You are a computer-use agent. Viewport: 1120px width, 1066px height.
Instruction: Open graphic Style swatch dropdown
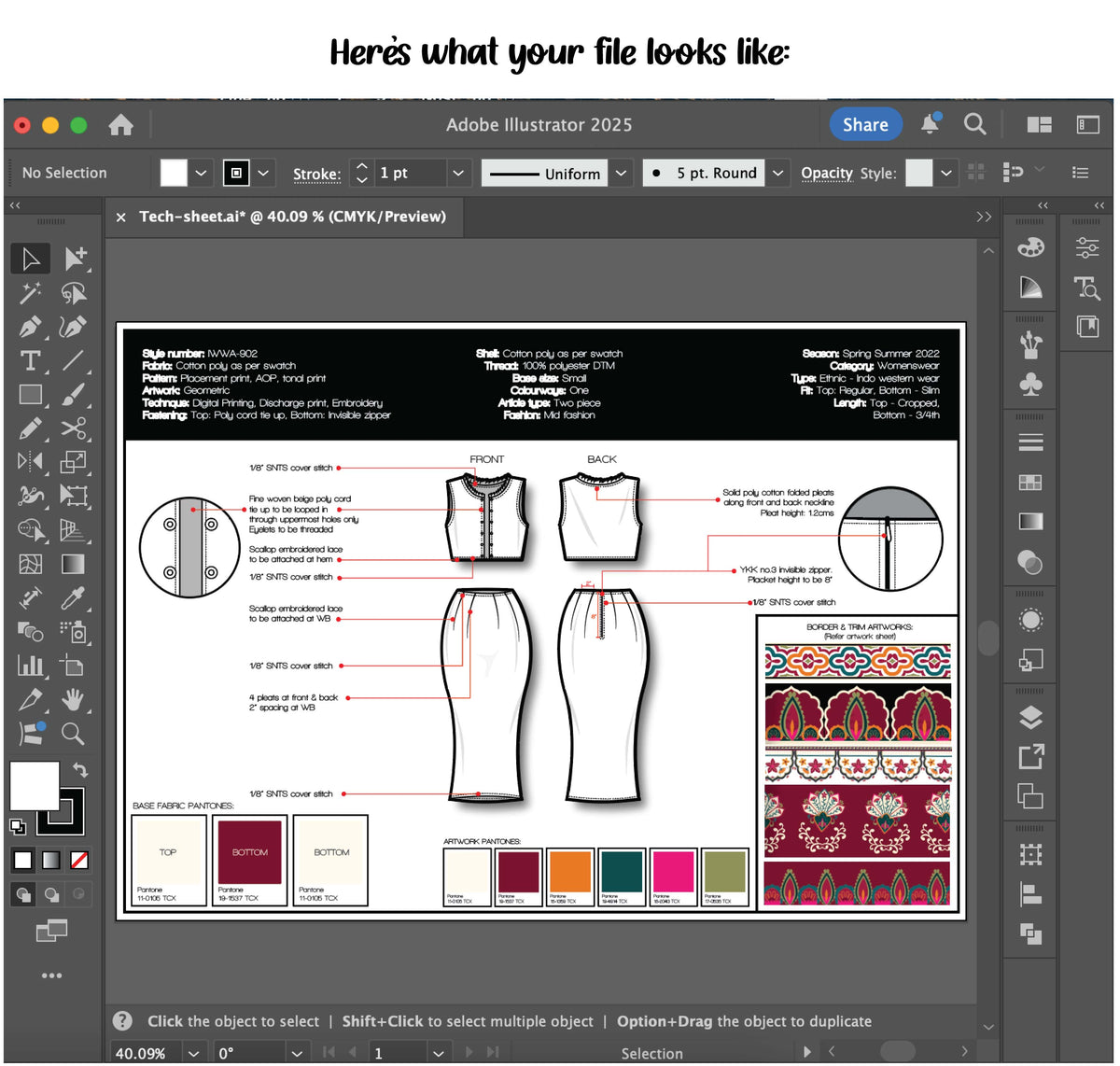(x=946, y=173)
